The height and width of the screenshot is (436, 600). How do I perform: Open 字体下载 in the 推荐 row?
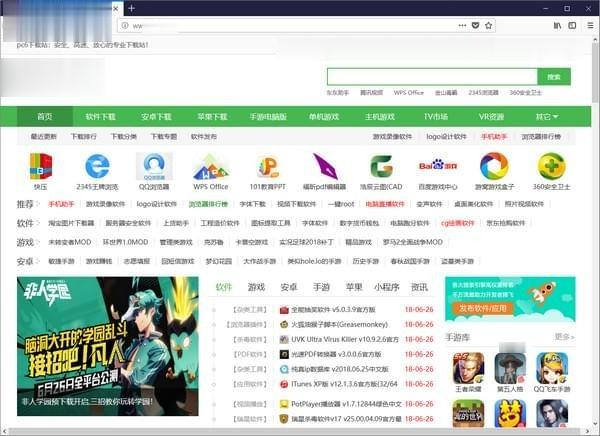[253, 204]
